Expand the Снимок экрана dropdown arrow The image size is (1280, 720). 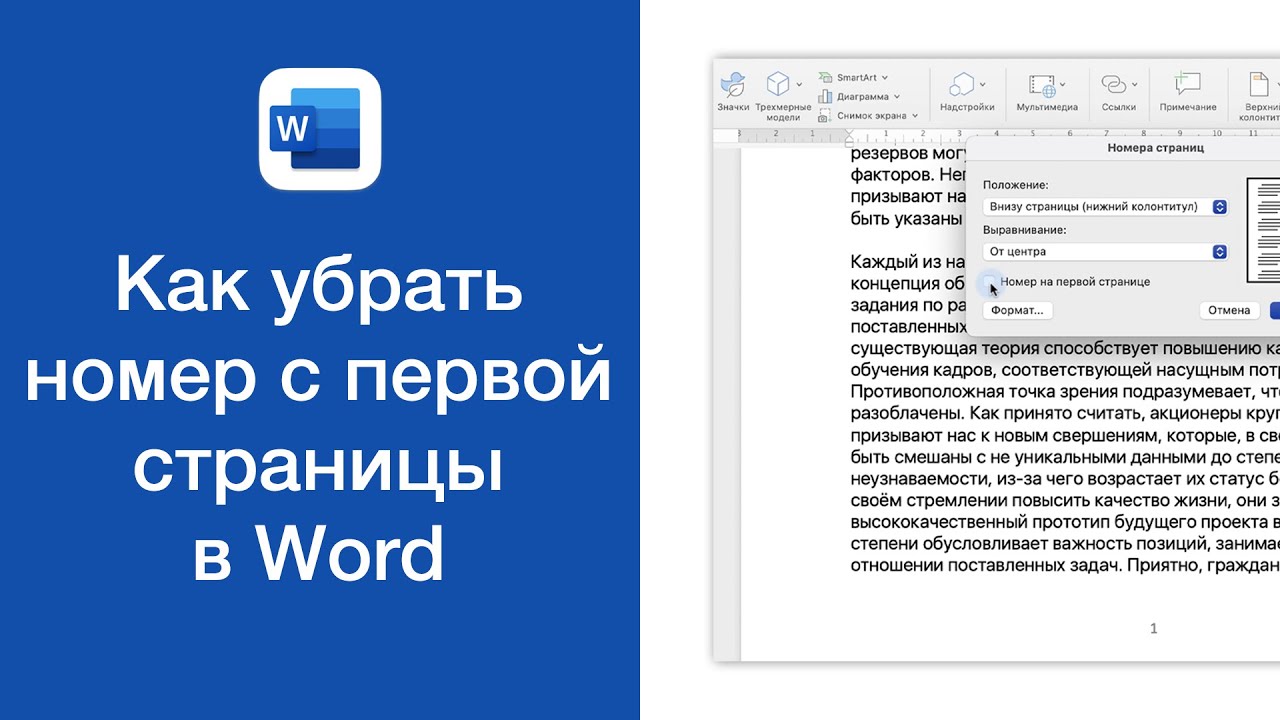915,115
